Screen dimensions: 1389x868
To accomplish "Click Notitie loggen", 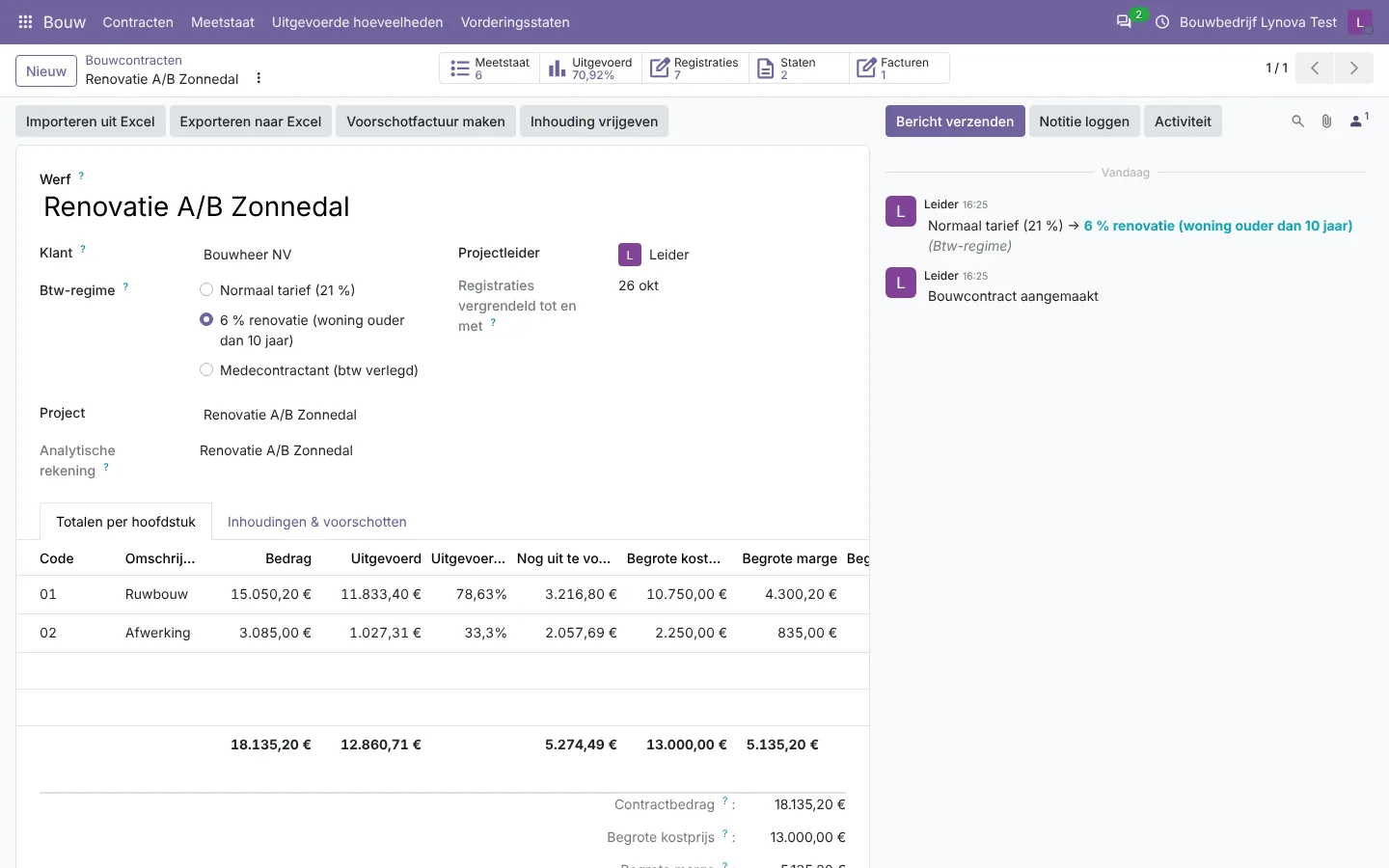I will point(1084,122).
